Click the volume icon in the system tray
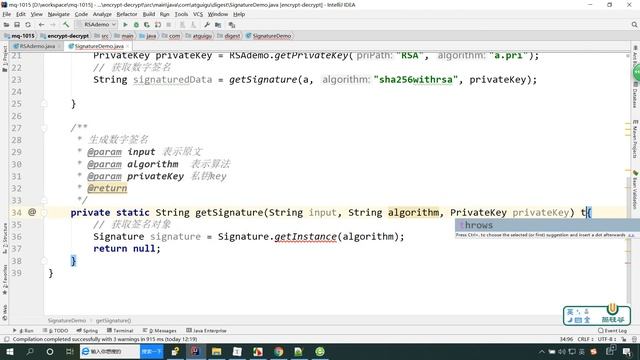This screenshot has width=640, height=360. click(562, 351)
